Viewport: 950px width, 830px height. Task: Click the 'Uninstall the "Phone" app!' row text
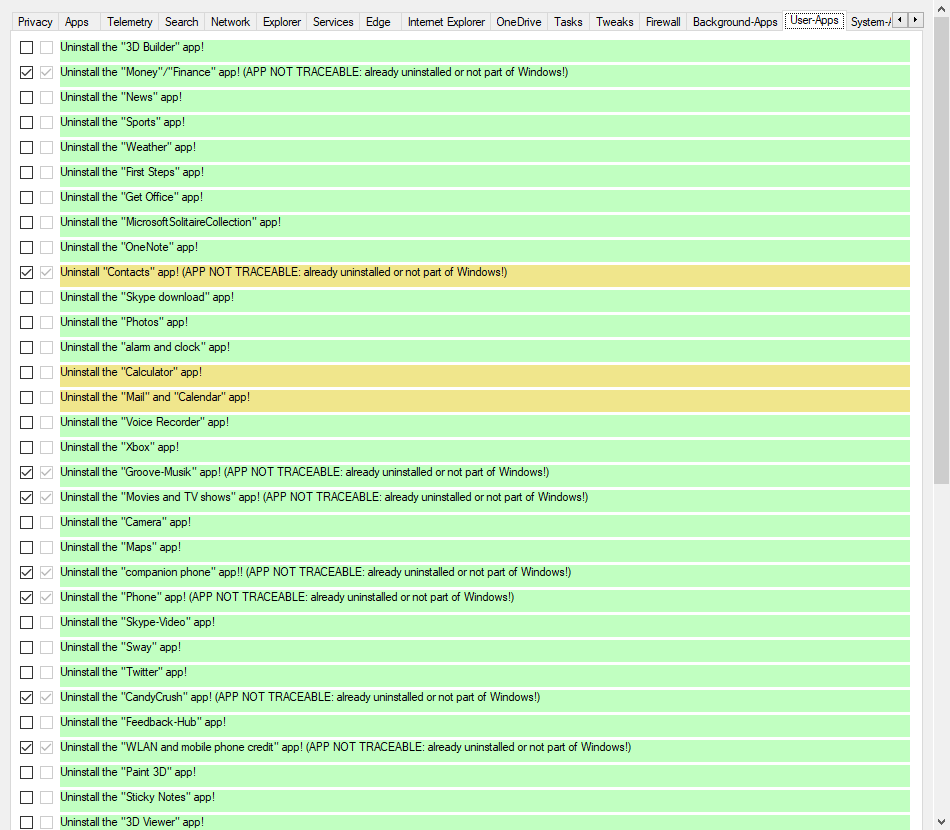click(x=287, y=597)
